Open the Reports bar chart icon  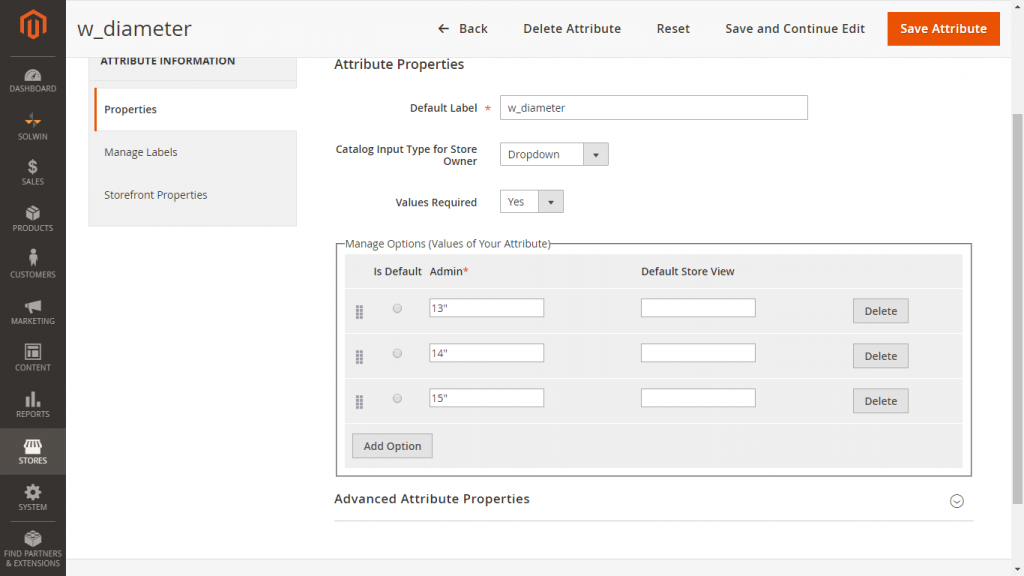tap(33, 401)
